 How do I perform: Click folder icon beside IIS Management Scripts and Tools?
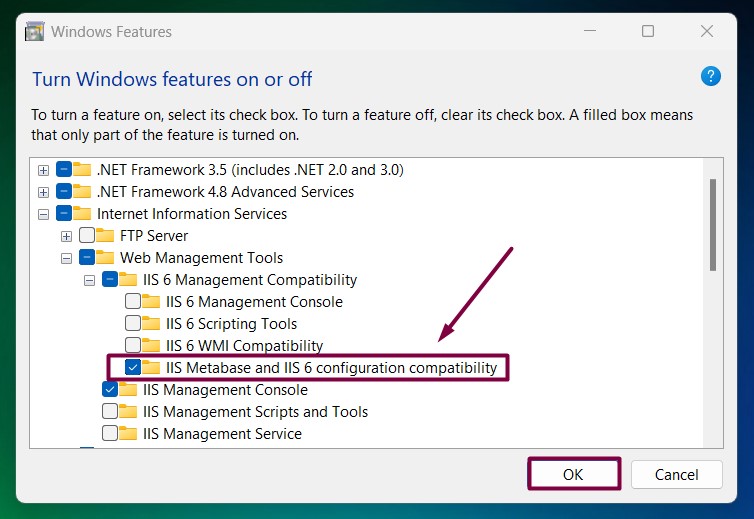click(x=128, y=412)
